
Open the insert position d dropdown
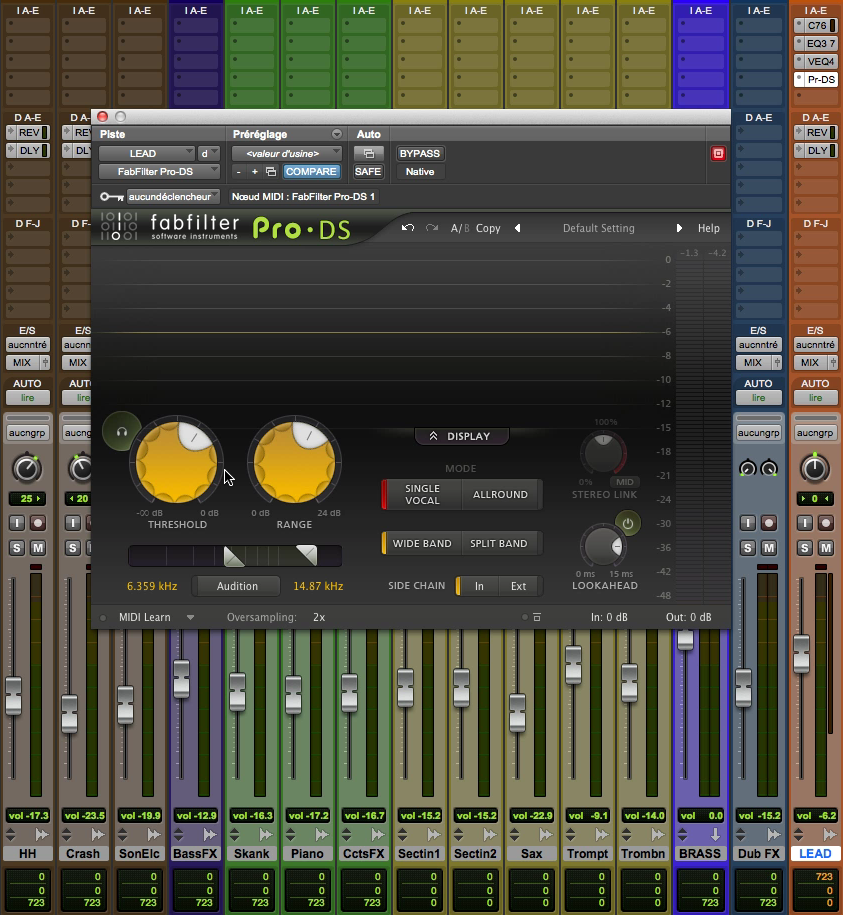tap(208, 153)
